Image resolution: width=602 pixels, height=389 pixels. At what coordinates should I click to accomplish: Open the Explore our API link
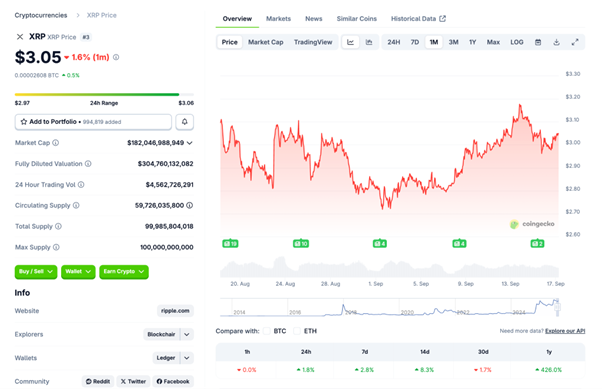565,331
